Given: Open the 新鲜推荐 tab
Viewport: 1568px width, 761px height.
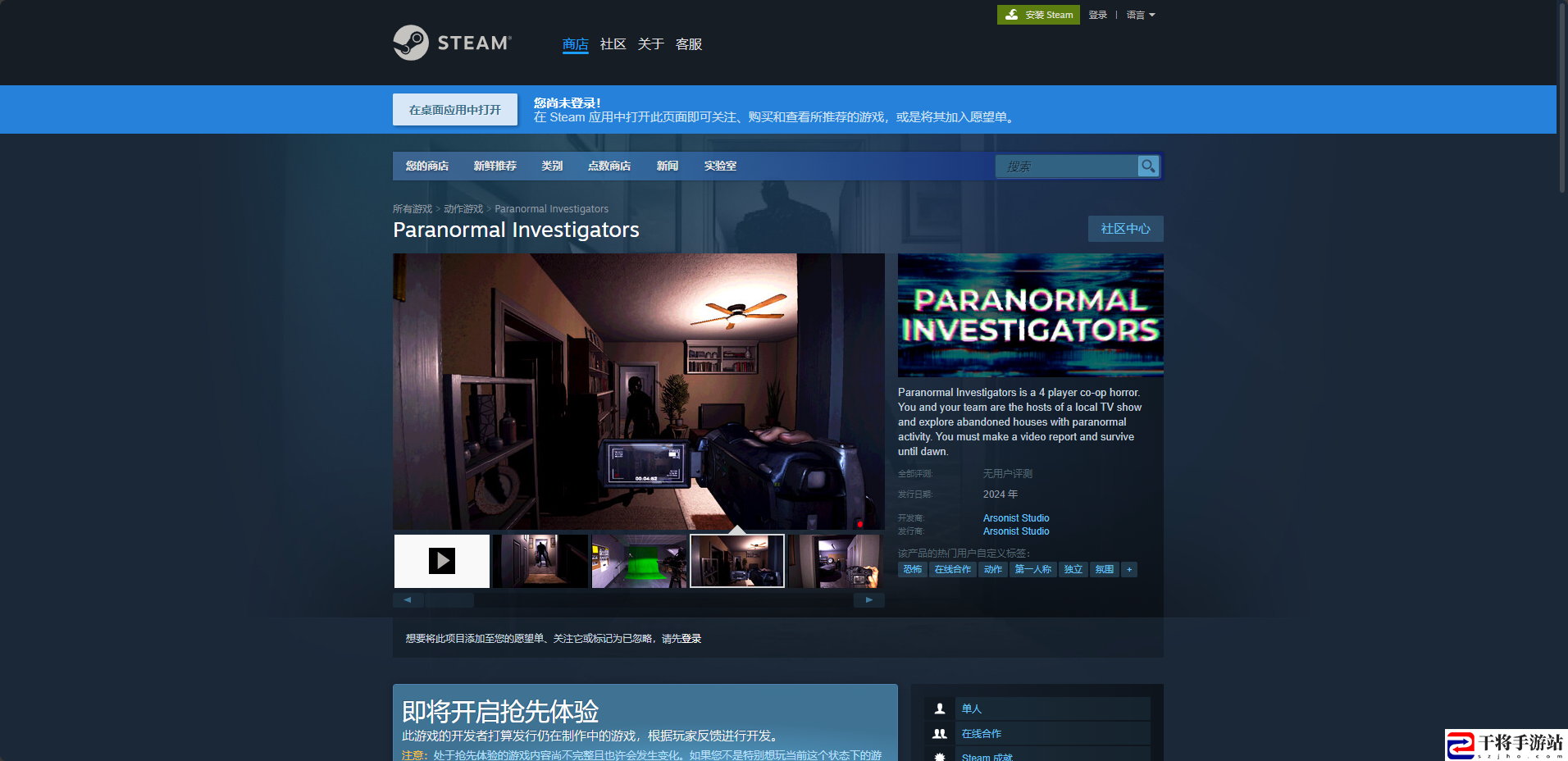Looking at the screenshot, I should tap(495, 166).
